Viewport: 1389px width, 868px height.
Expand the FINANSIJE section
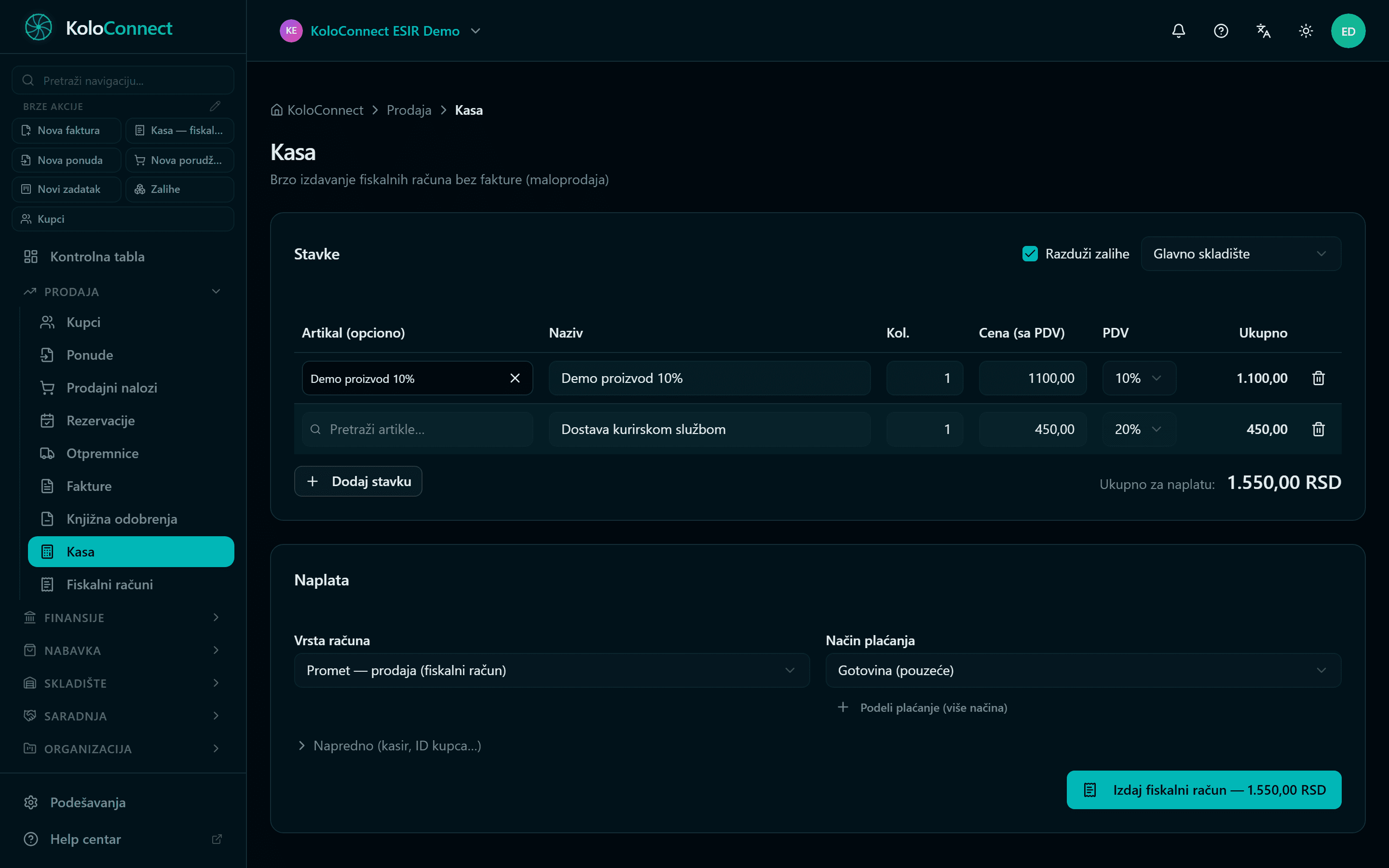123,618
